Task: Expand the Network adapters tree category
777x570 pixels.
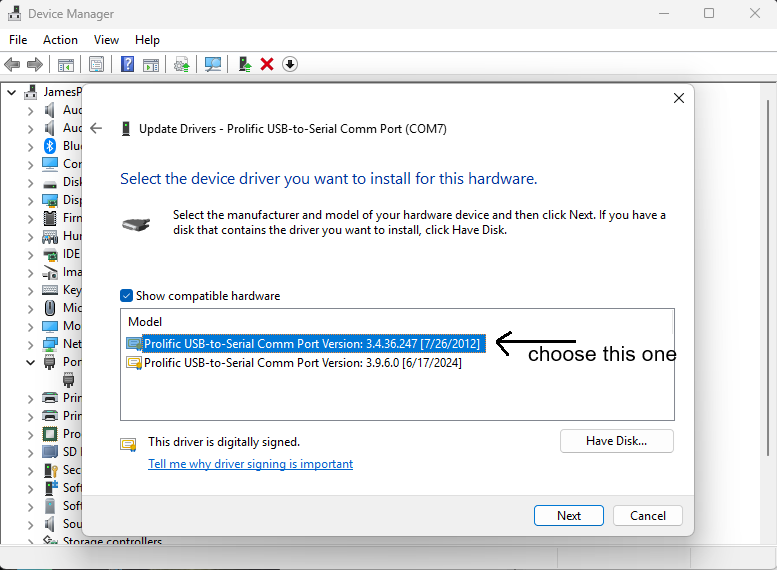Action: pos(31,345)
